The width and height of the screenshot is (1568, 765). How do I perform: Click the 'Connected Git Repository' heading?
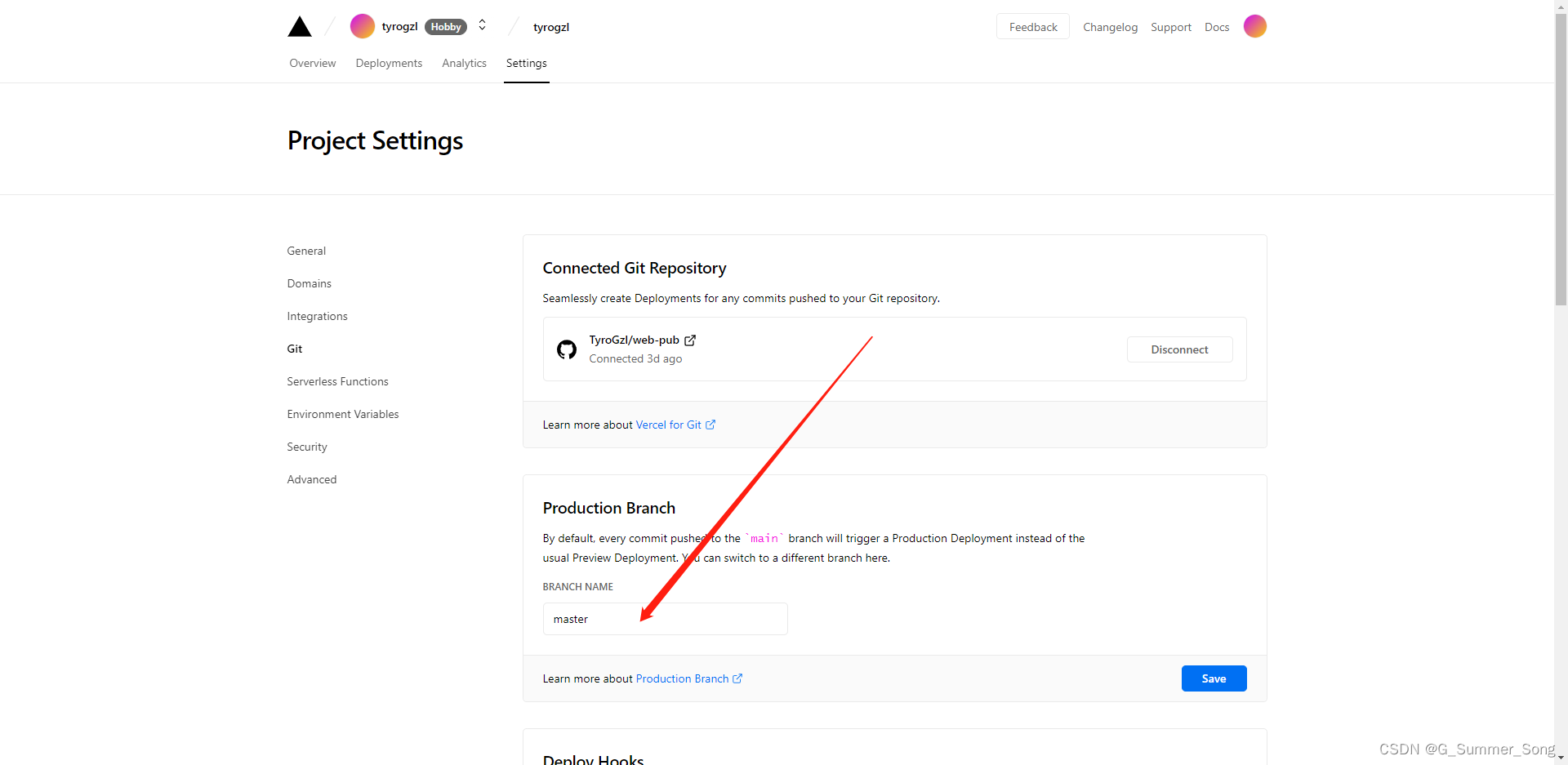tap(635, 268)
